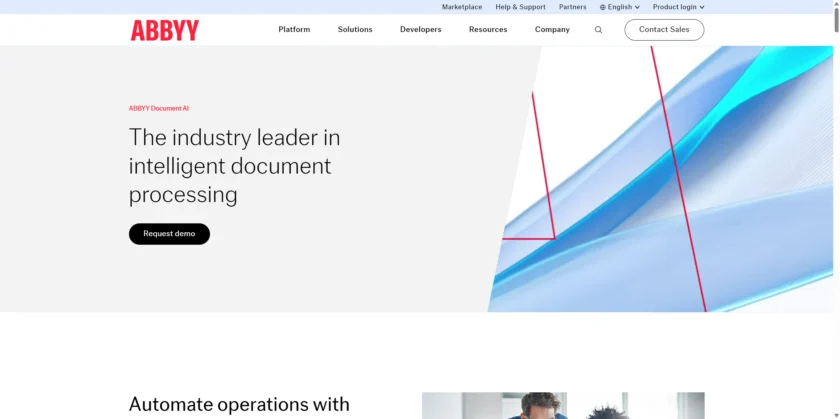
Task: Expand the chevron beside English
Action: (x=637, y=7)
